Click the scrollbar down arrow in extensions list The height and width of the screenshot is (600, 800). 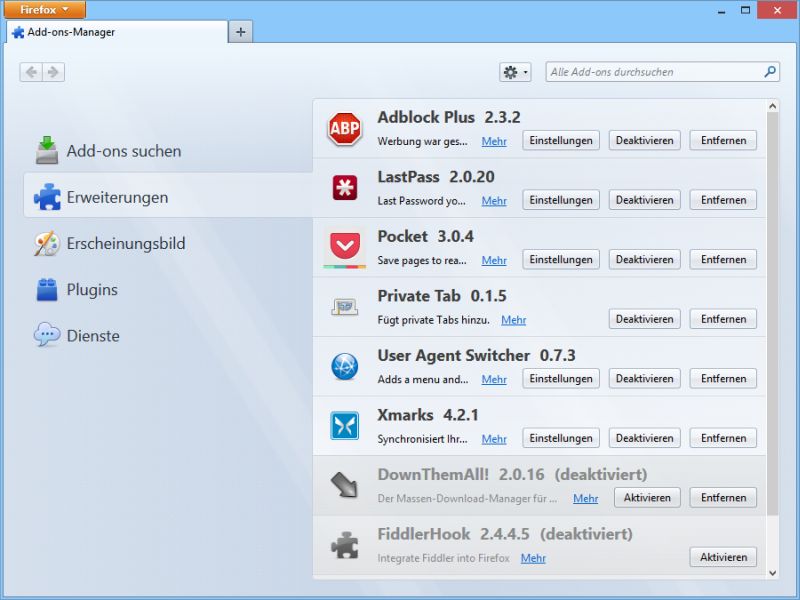[772, 572]
